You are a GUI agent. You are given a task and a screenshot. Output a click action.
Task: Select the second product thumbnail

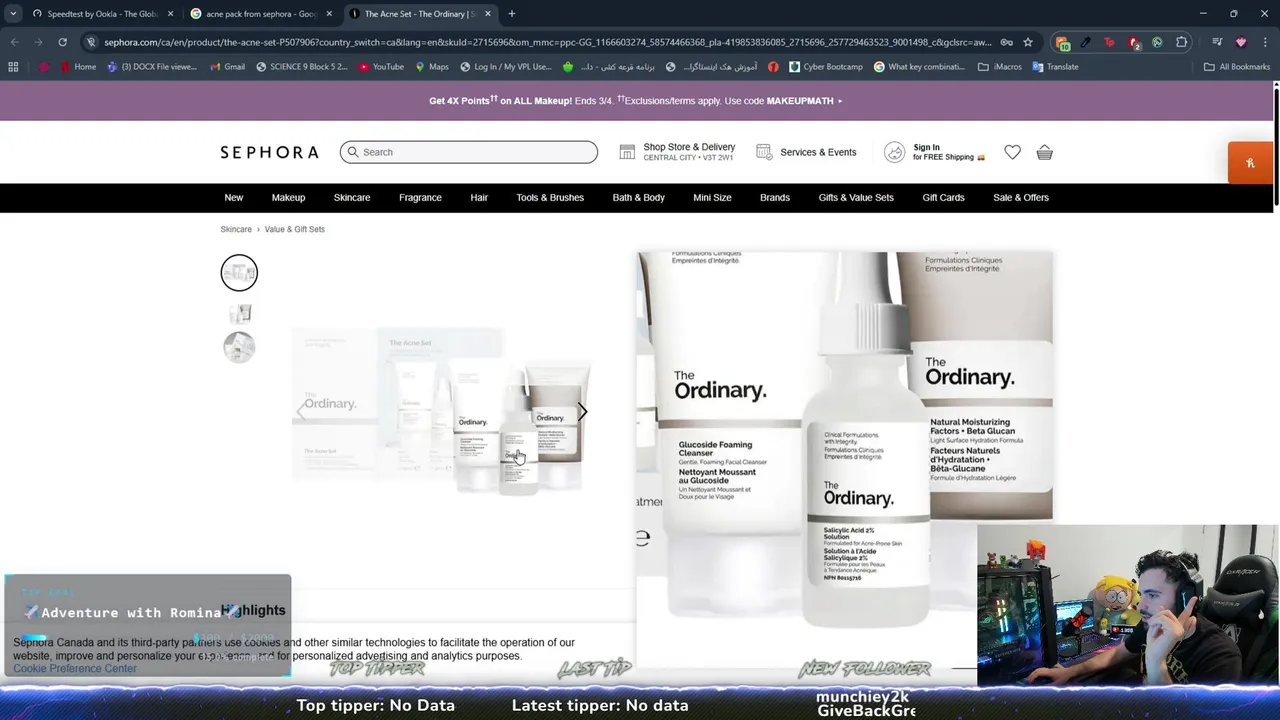pyautogui.click(x=239, y=314)
